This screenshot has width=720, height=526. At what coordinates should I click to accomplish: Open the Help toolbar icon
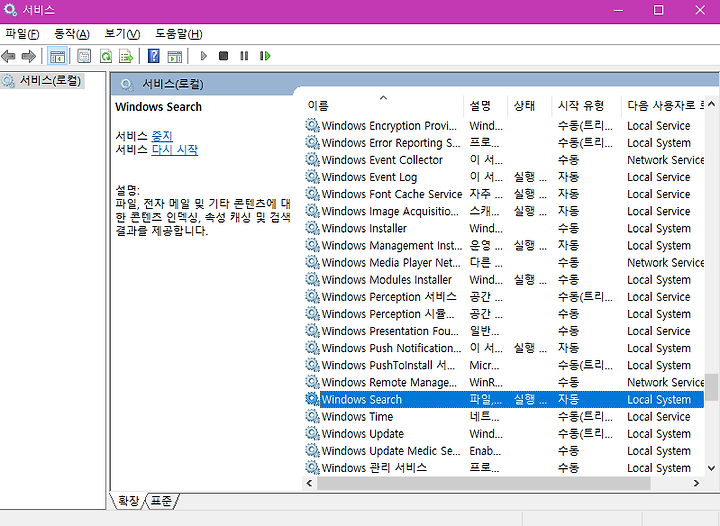[153, 56]
